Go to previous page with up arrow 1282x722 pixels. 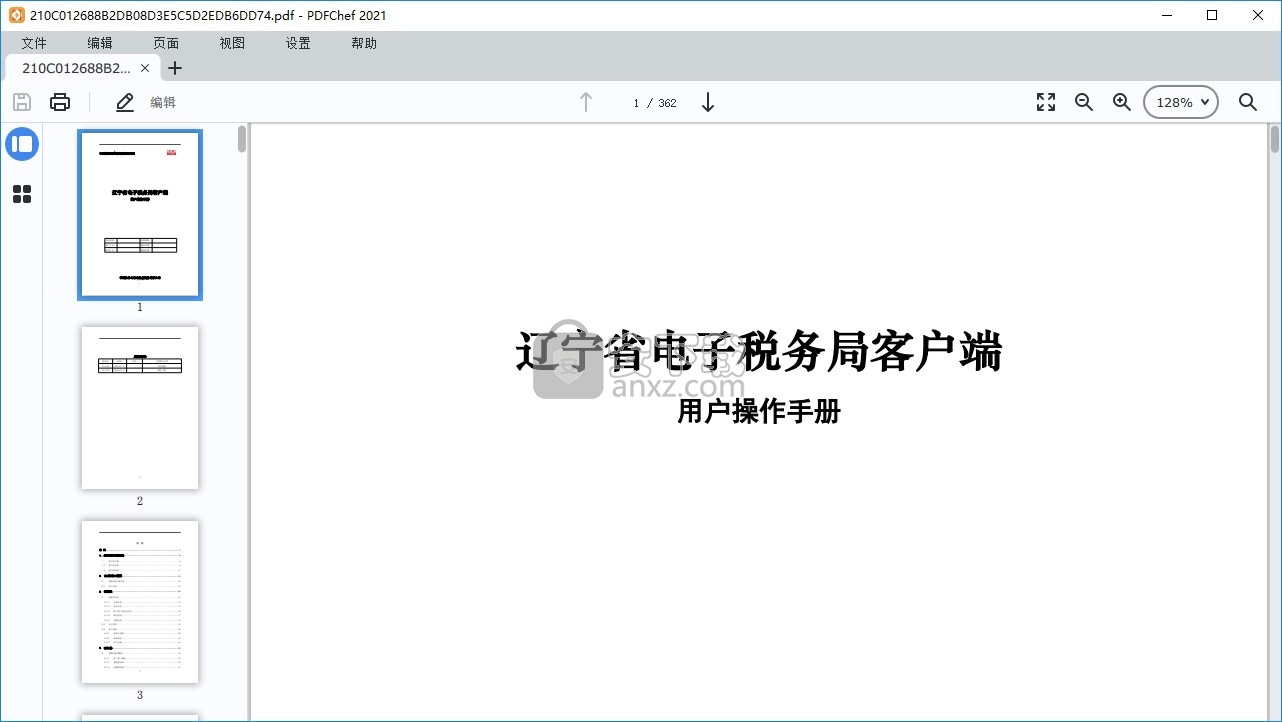[586, 102]
